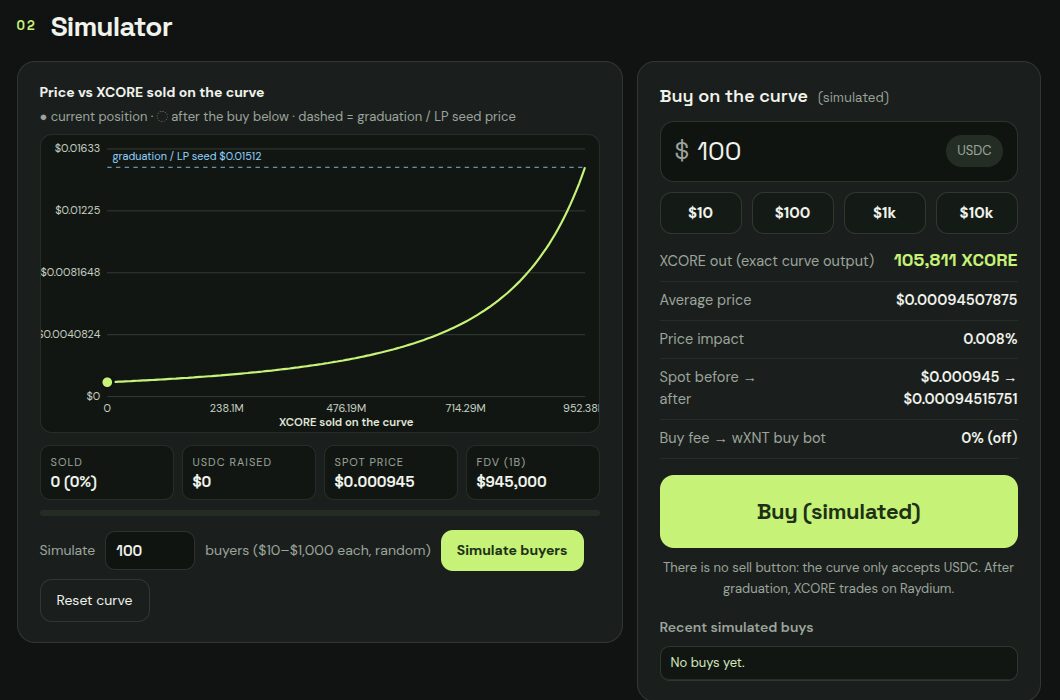Click the 'Price vs XCORE sold on the curve' title
The image size is (1060, 700).
[151, 93]
